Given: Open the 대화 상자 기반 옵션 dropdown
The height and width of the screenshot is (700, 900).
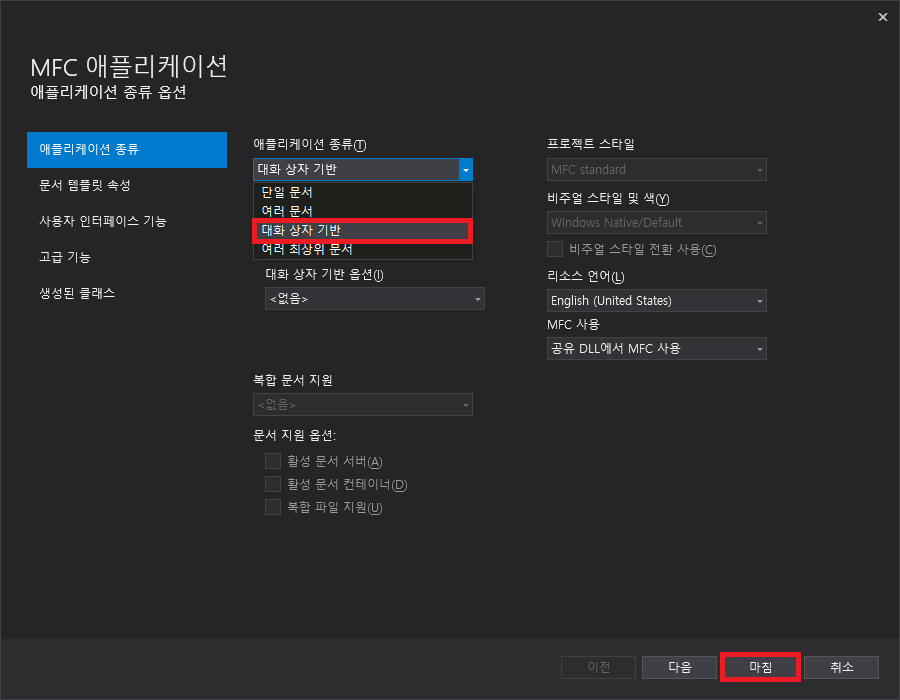Looking at the screenshot, I should pos(375,298).
